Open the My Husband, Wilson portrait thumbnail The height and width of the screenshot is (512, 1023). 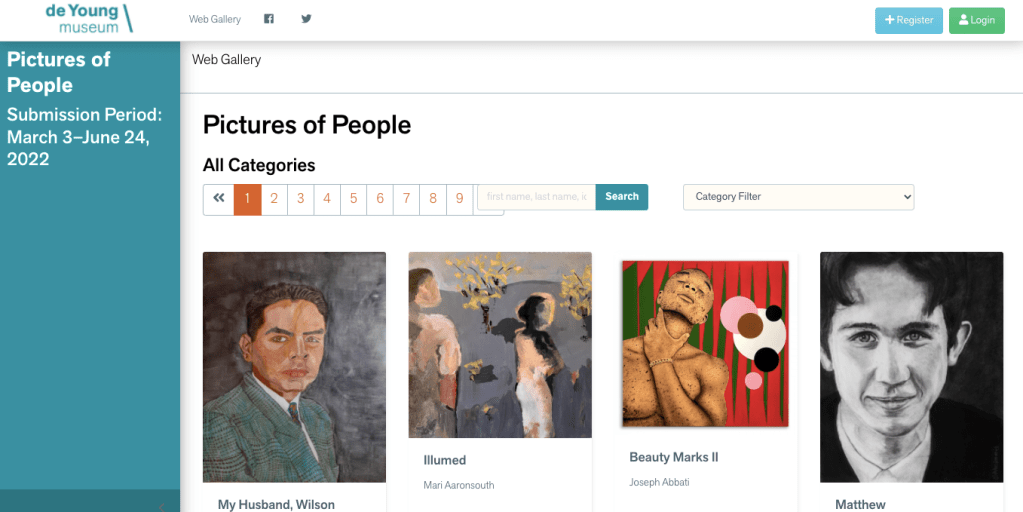(294, 366)
